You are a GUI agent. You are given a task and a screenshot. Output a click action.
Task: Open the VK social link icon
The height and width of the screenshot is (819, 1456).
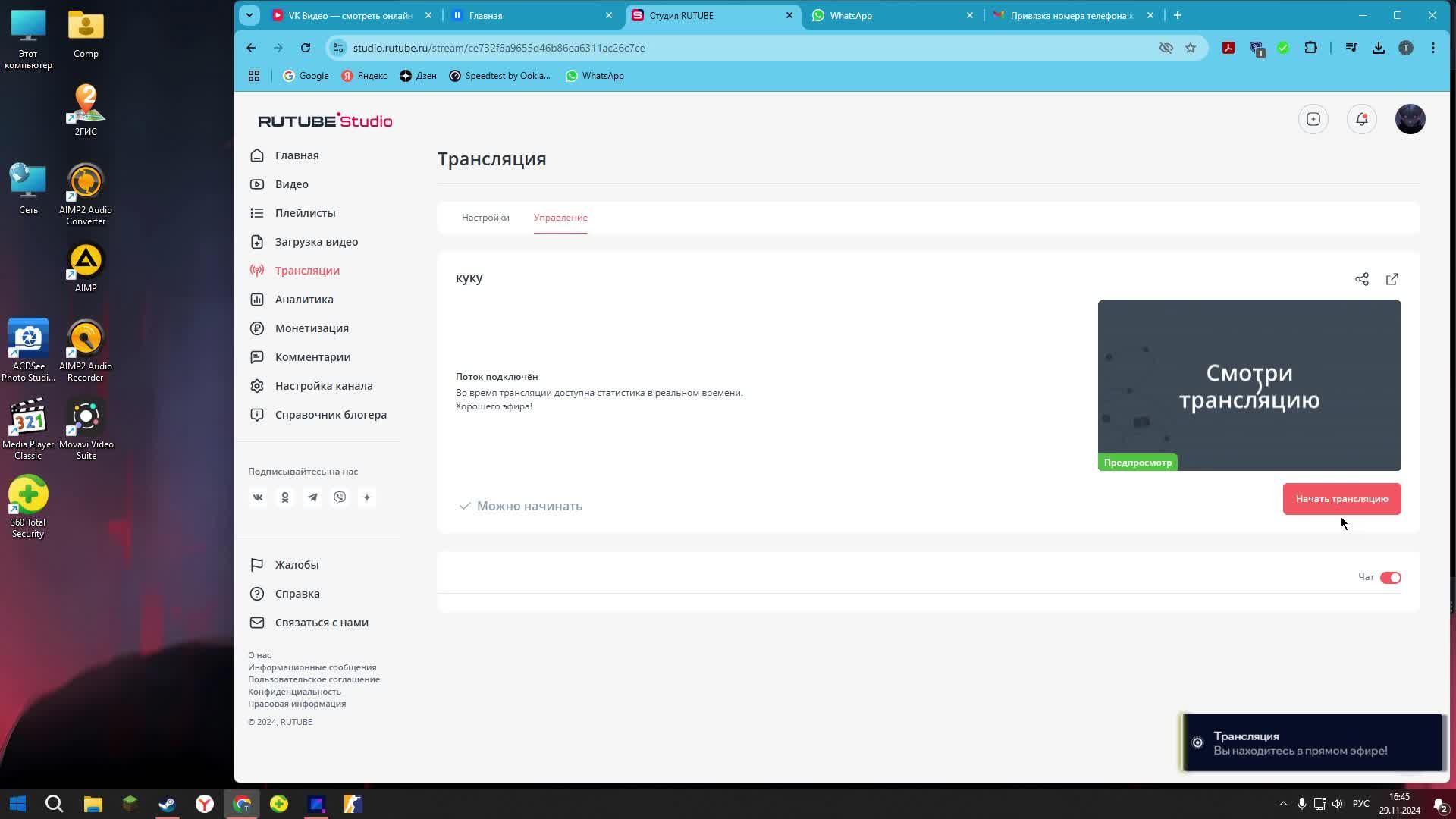(258, 497)
